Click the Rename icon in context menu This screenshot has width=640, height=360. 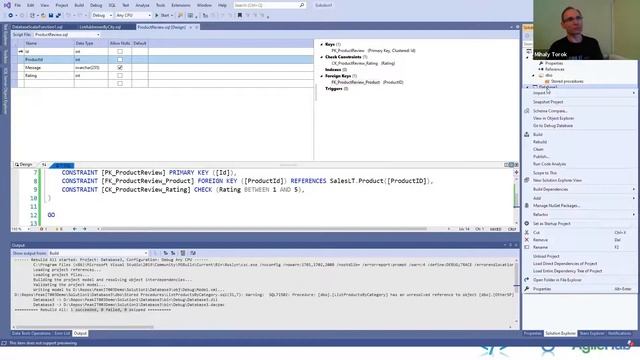[527, 247]
